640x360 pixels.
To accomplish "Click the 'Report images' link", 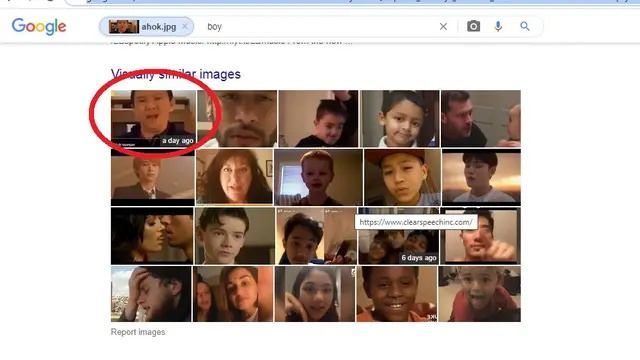I will (x=138, y=332).
